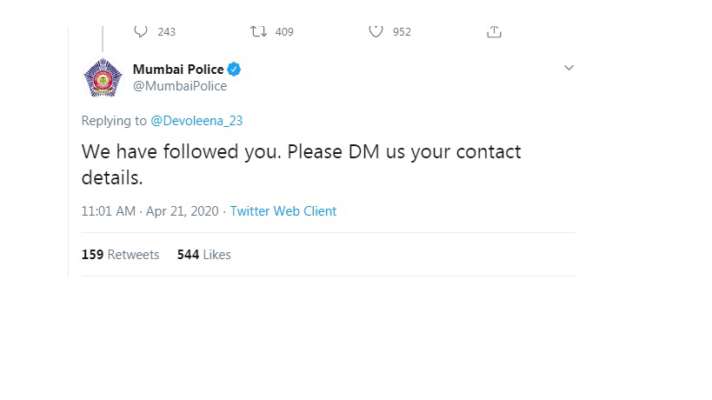Image resolution: width=712 pixels, height=400 pixels.
Task: Open Mumbai Police profile picture
Action: point(103,78)
